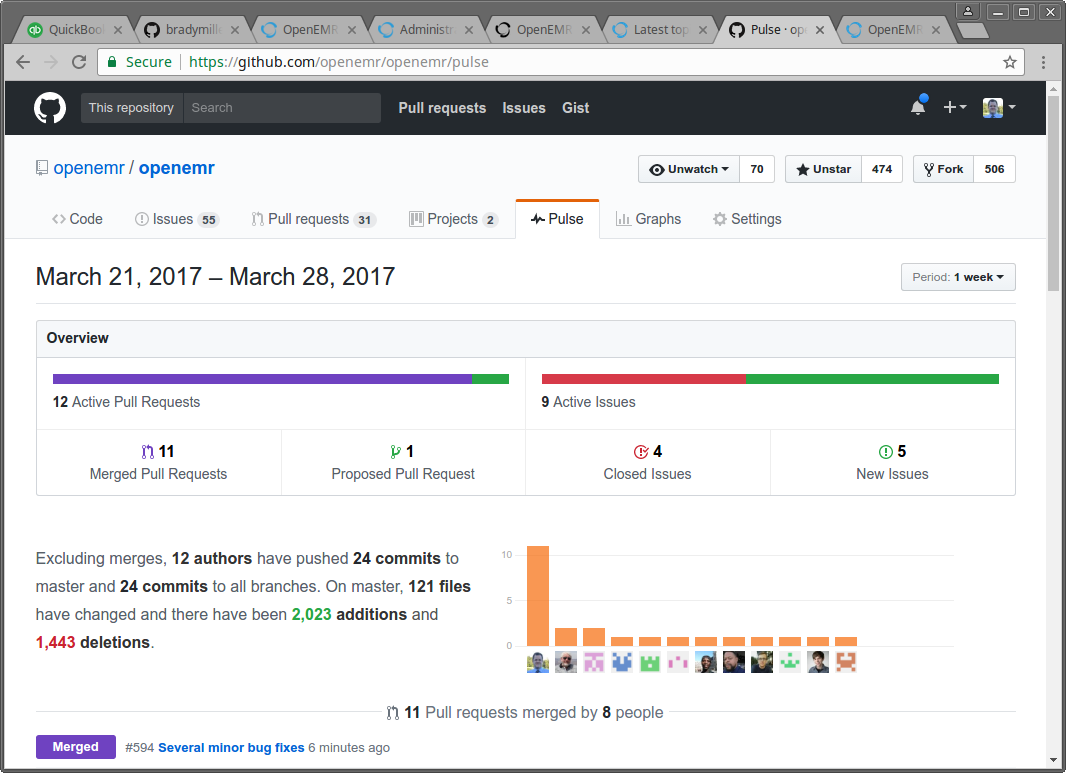1066x773 pixels.
Task: Click the red closed issues bar
Action: (644, 379)
